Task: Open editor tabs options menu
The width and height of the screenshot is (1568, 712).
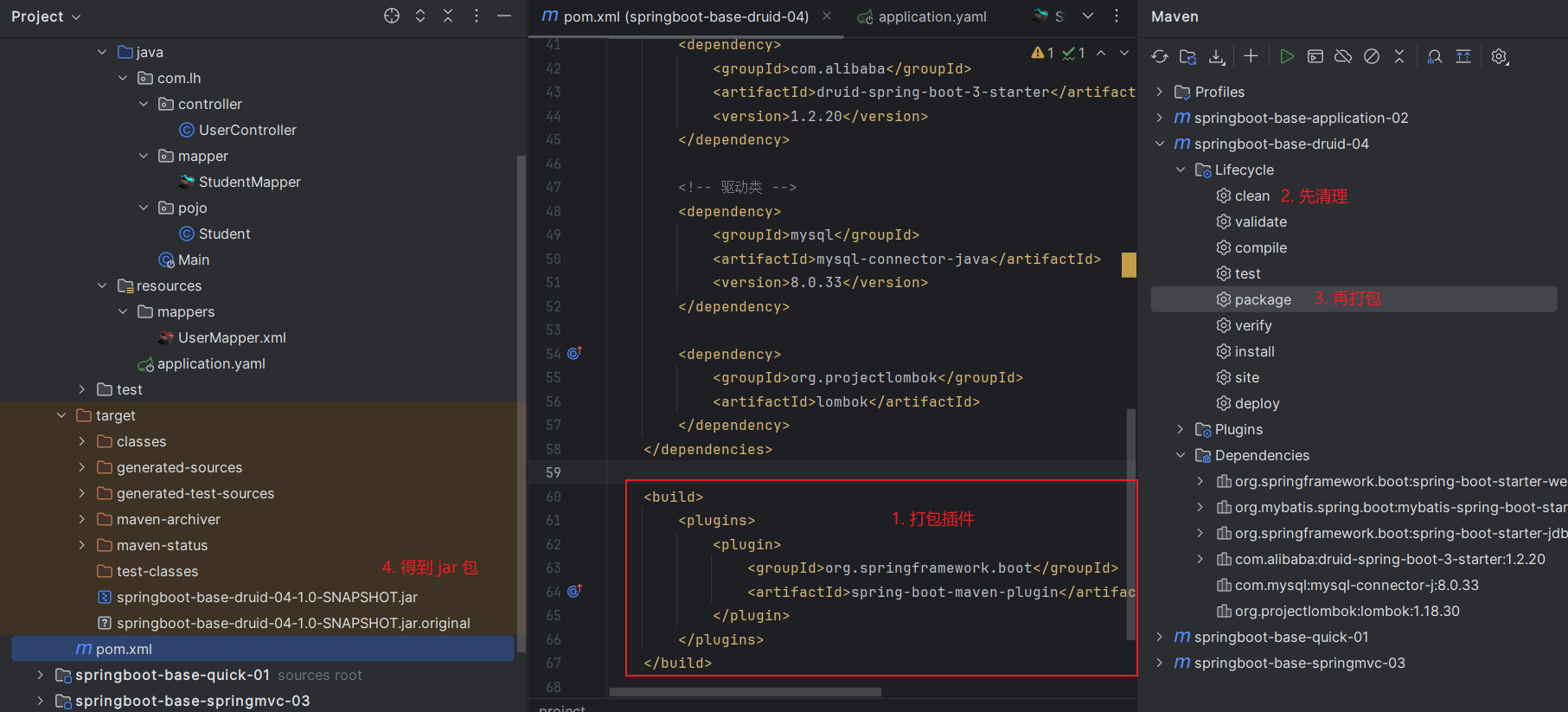Action: click(1117, 16)
